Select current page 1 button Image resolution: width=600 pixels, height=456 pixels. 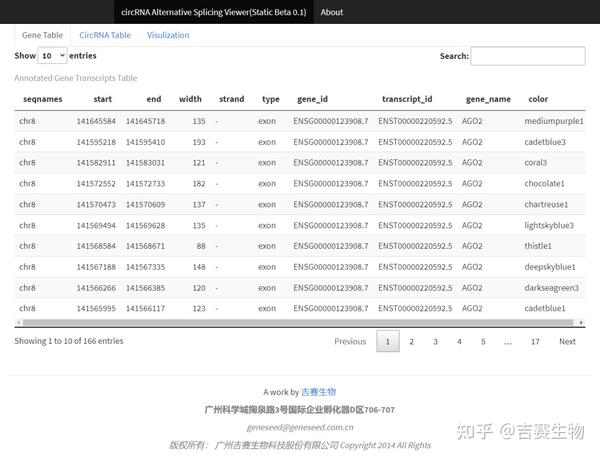click(388, 341)
